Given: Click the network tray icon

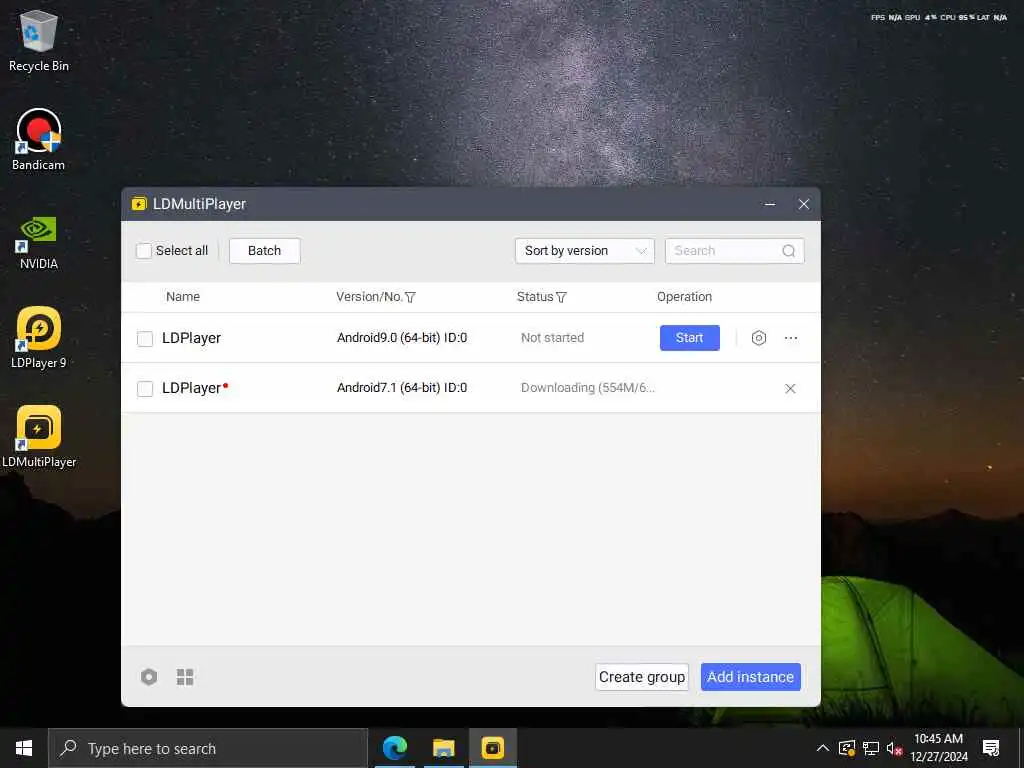Looking at the screenshot, I should click(x=871, y=748).
